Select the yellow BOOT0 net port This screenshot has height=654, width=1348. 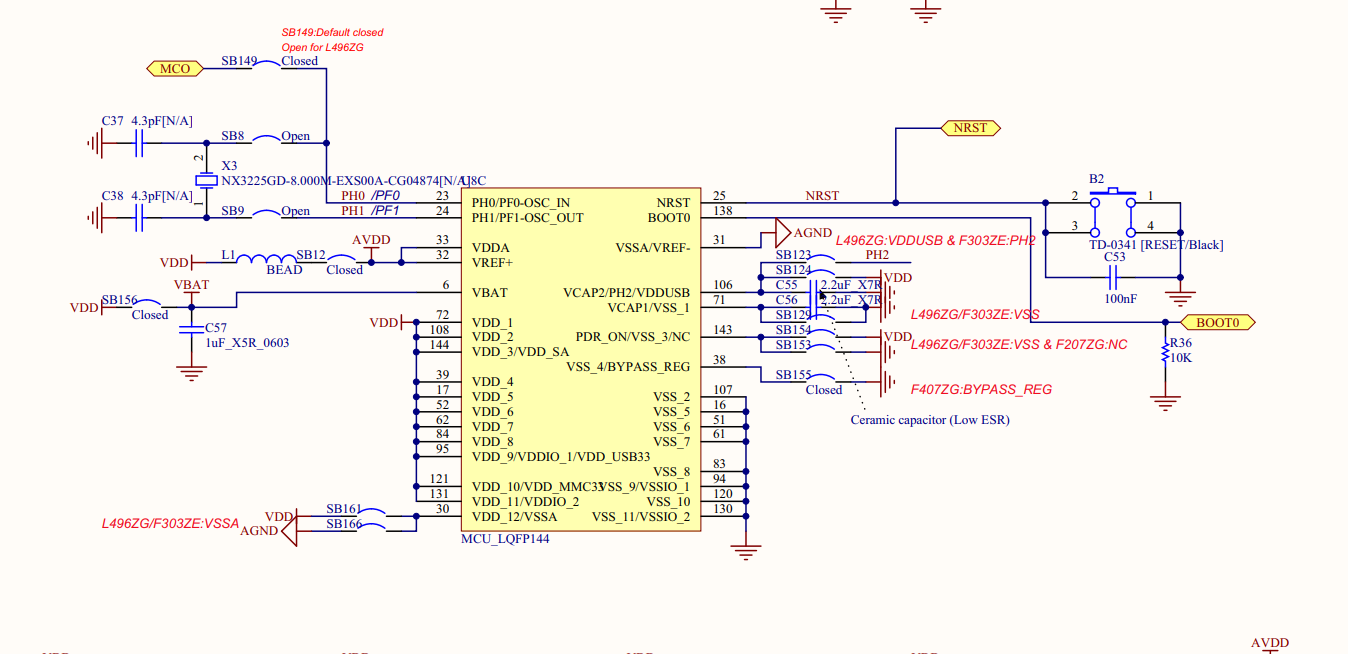1218,323
